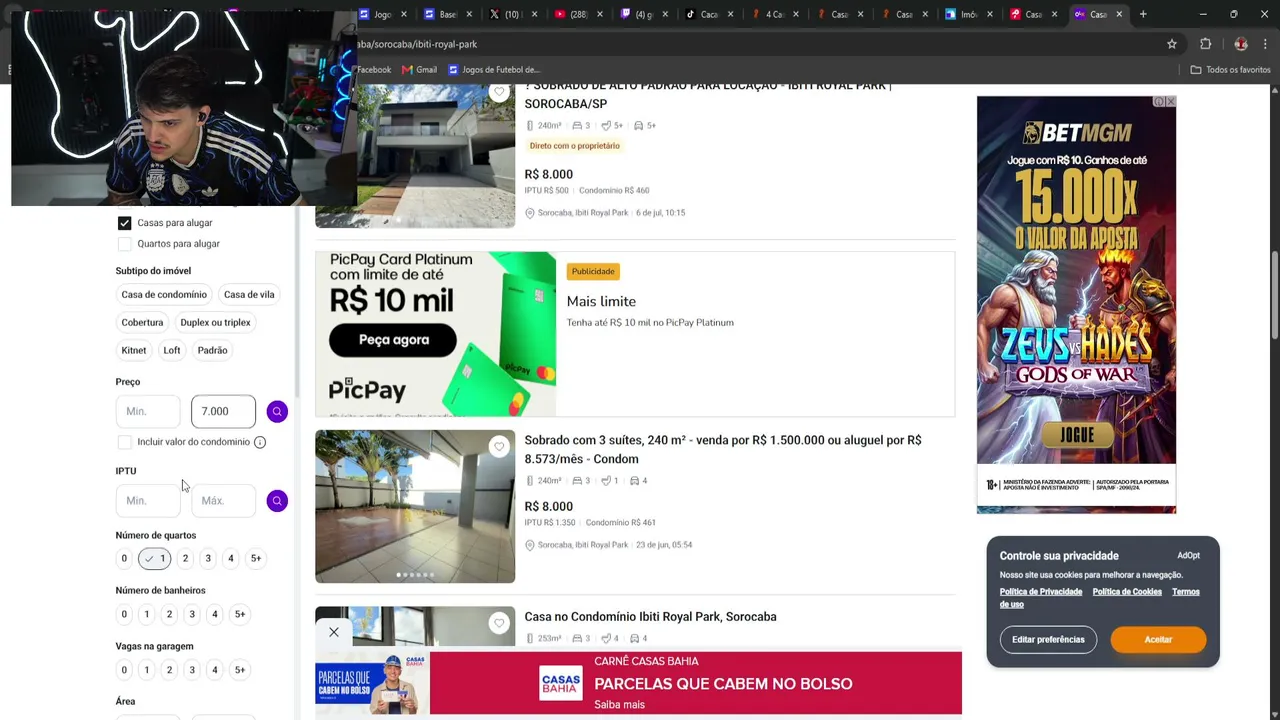The width and height of the screenshot is (1280, 720).
Task: Open a new browser tab
Action: 1143,14
